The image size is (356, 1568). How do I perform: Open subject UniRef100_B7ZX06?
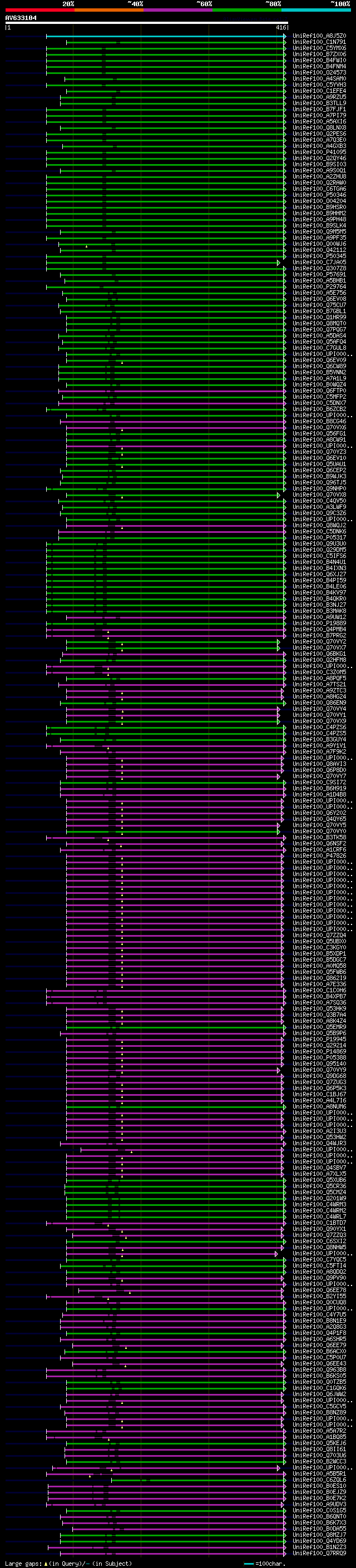[x=319, y=54]
